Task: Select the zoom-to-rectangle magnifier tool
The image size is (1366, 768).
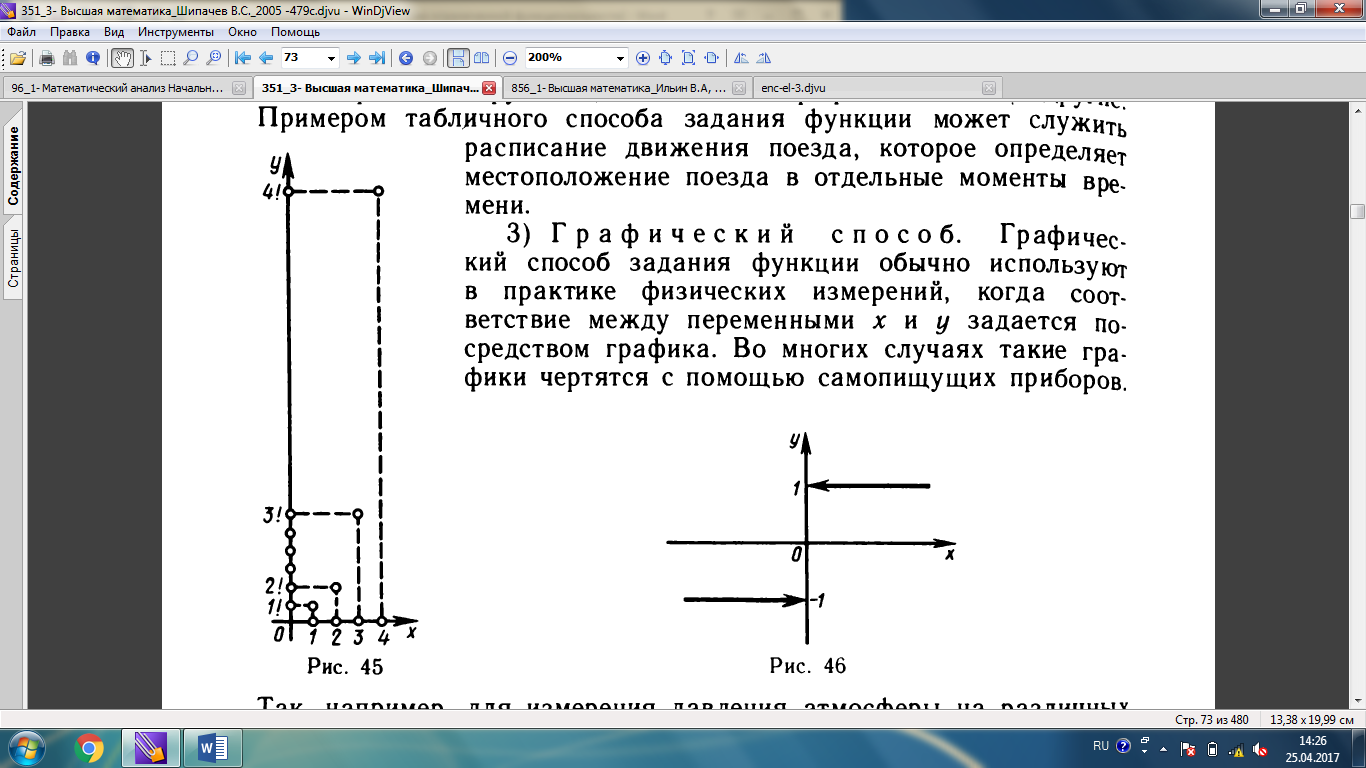Action: tap(214, 58)
